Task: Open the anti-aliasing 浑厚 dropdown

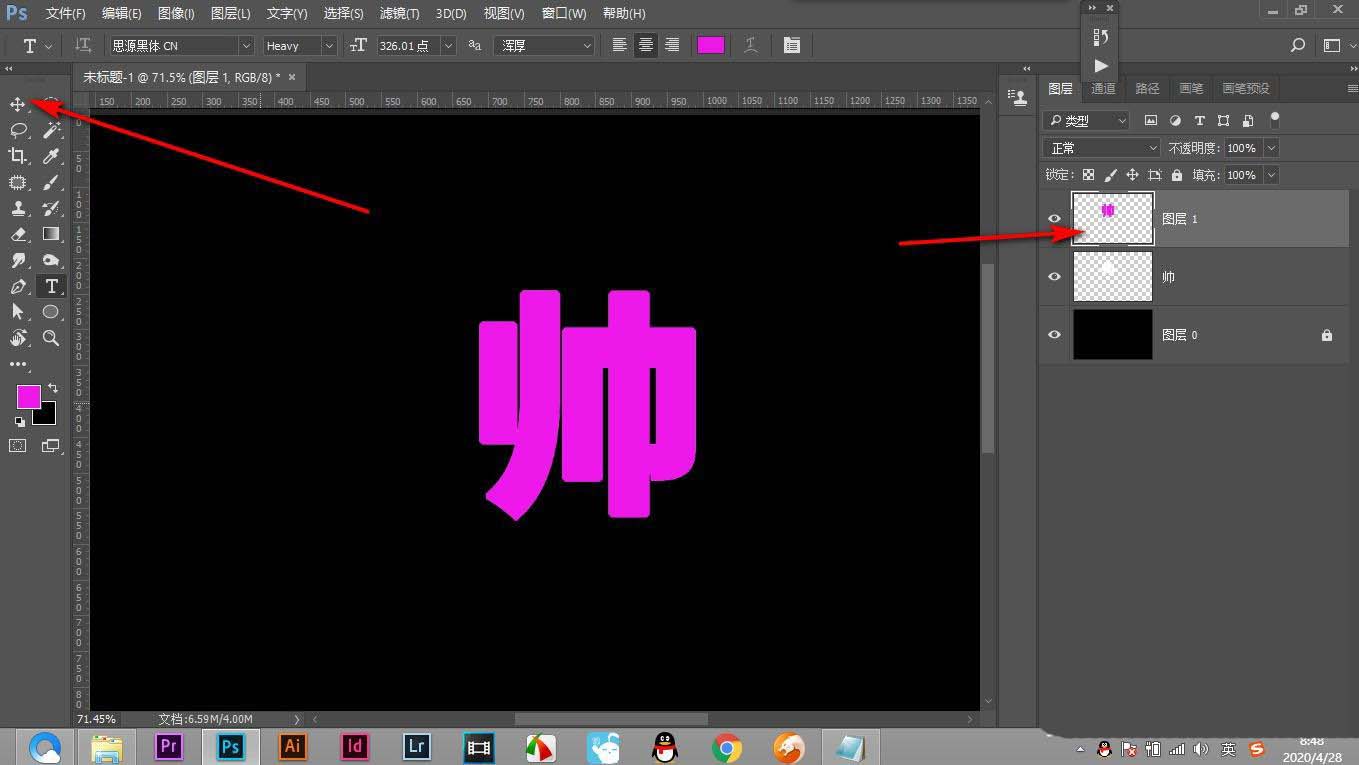Action: pos(546,46)
